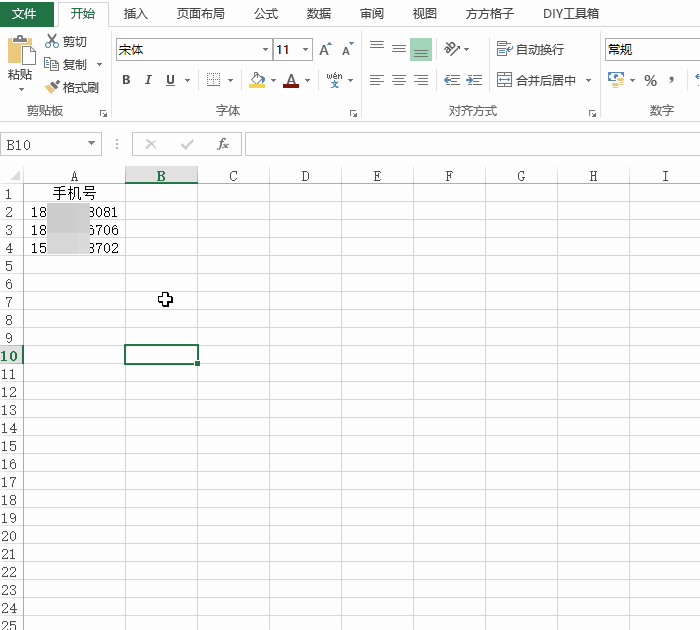Apply borders using the border icon
This screenshot has width=700, height=630.
click(x=213, y=80)
